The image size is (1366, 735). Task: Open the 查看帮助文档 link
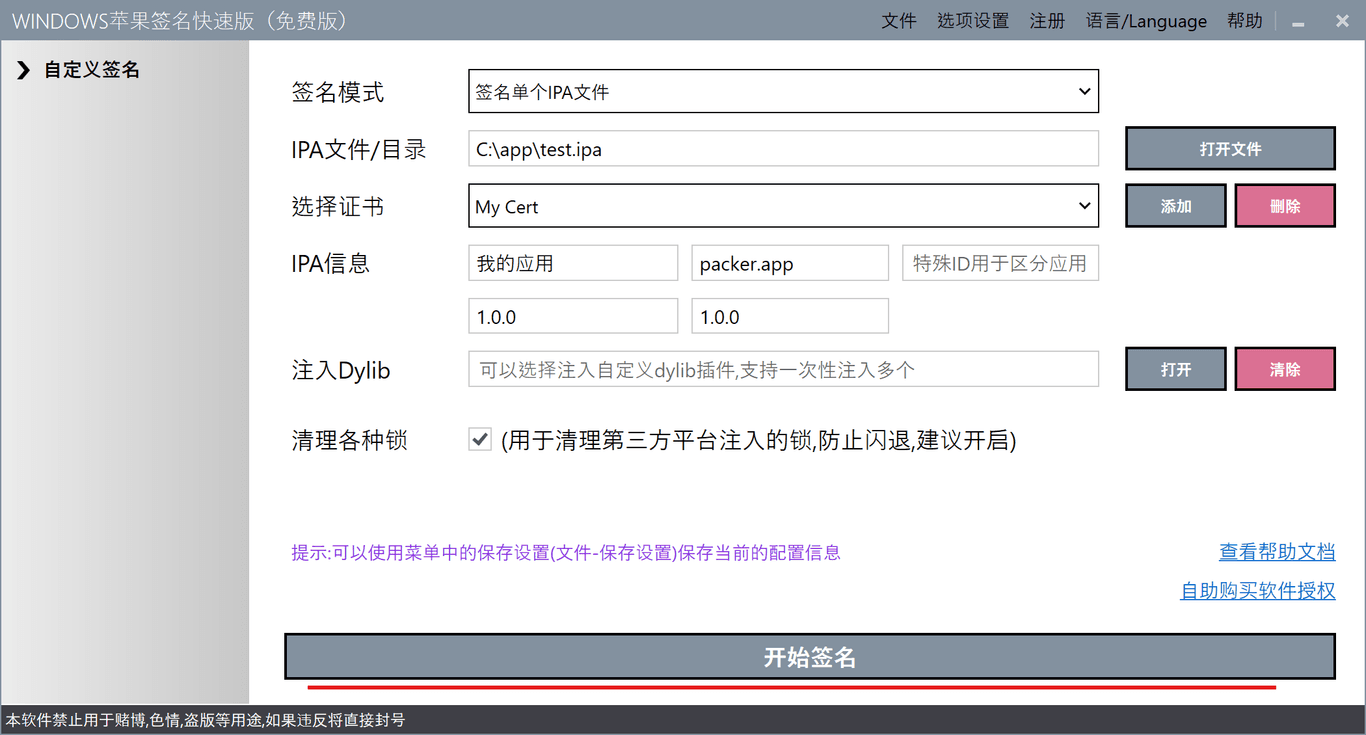(x=1276, y=552)
